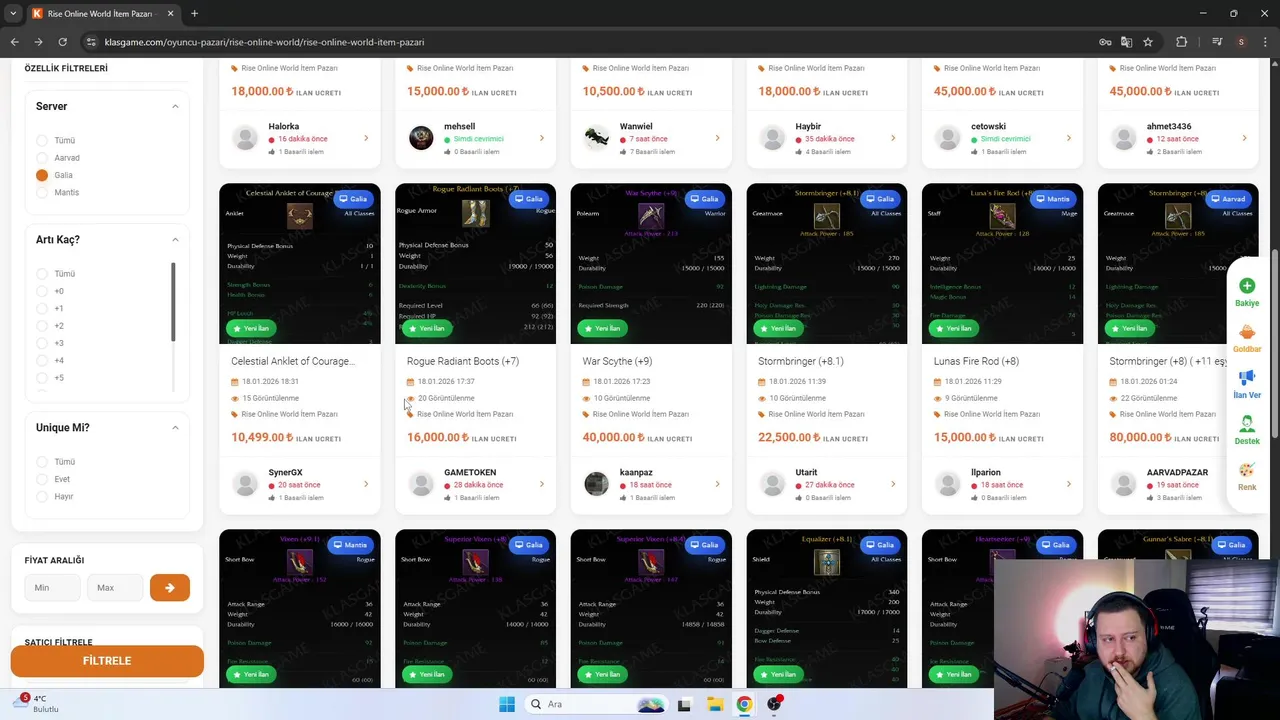Select Evet under Unique Mi filter
The height and width of the screenshot is (720, 1280).
[x=42, y=479]
